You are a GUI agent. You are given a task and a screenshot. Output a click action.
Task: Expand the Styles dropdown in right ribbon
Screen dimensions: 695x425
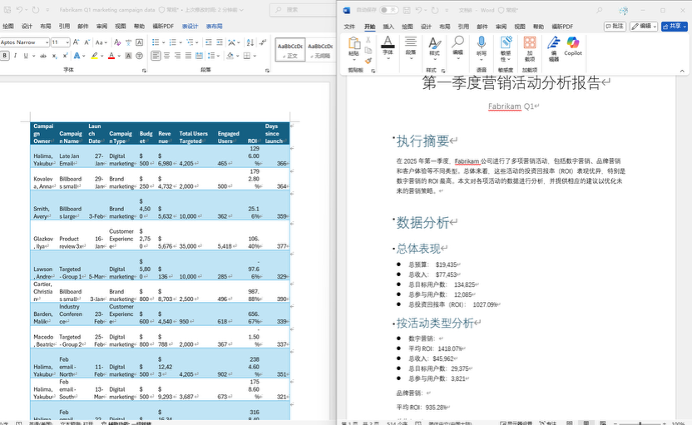433,46
